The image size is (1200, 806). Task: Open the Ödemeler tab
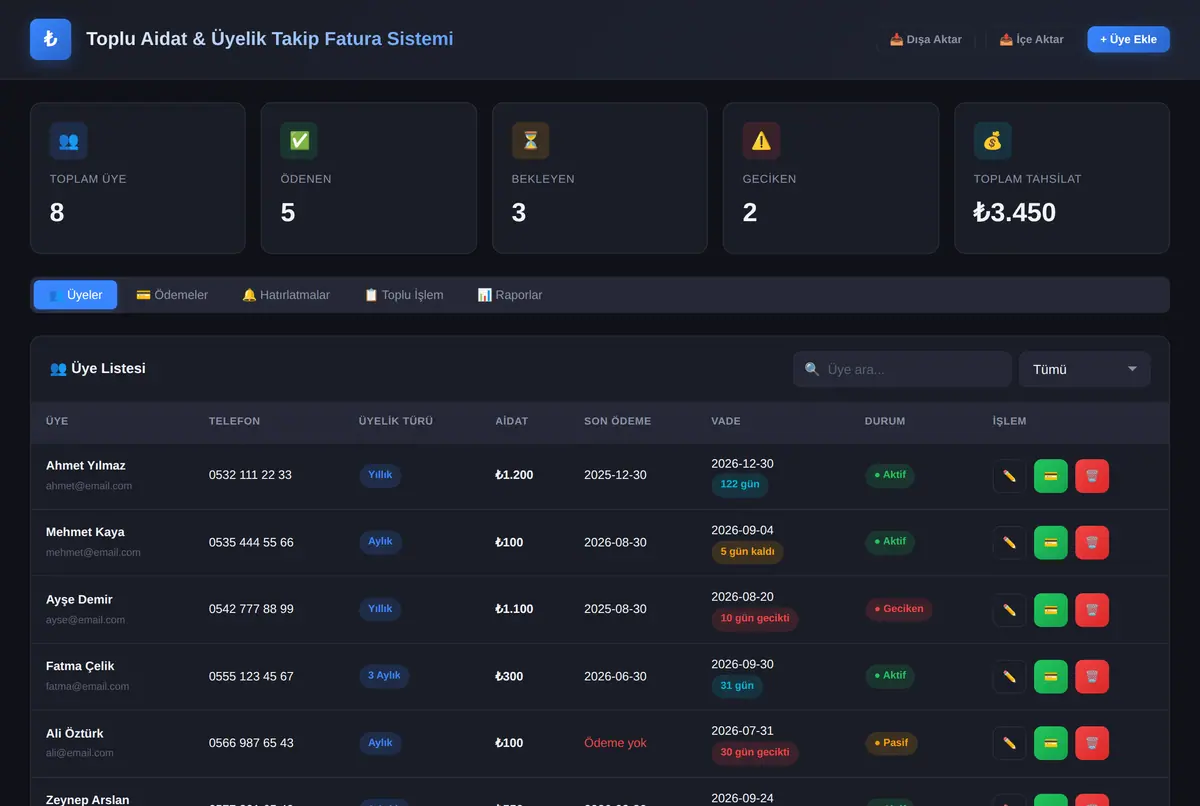(x=172, y=295)
